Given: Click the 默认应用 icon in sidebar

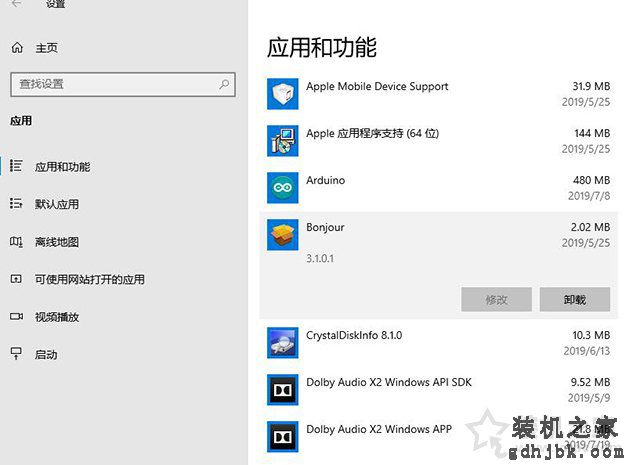Looking at the screenshot, I should point(16,203).
